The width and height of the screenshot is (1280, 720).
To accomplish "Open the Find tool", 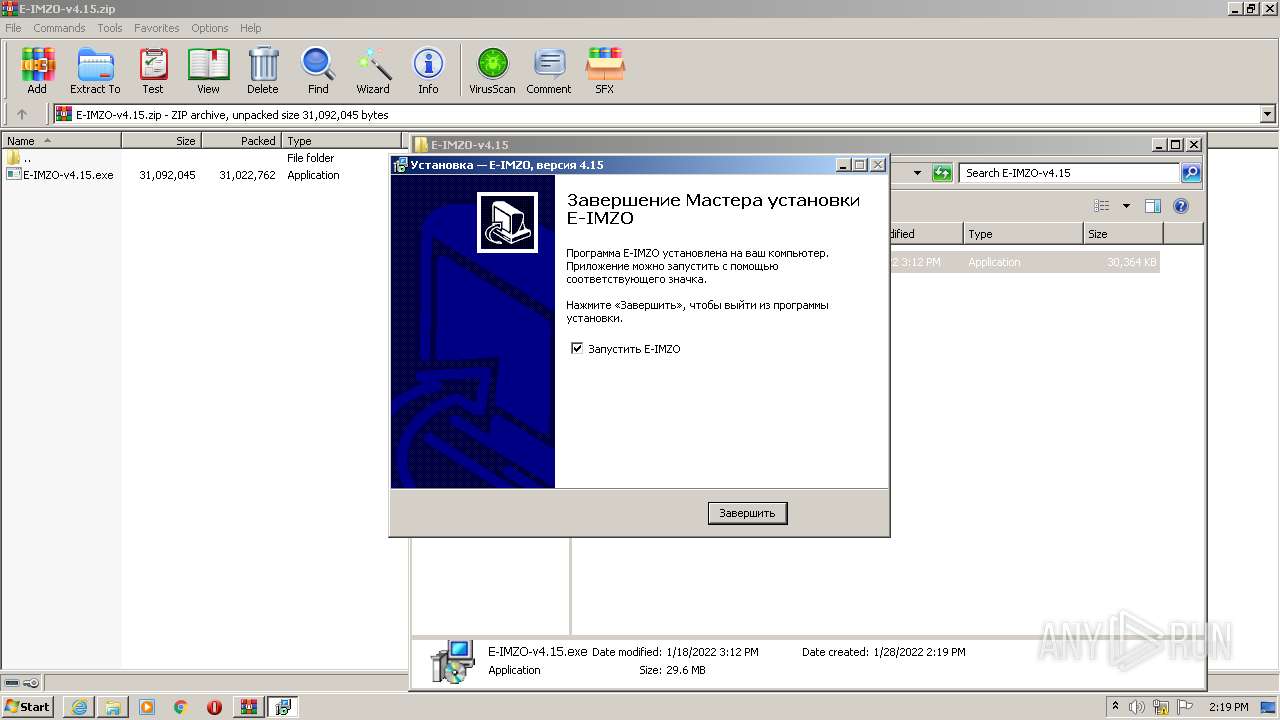I will pos(318,71).
